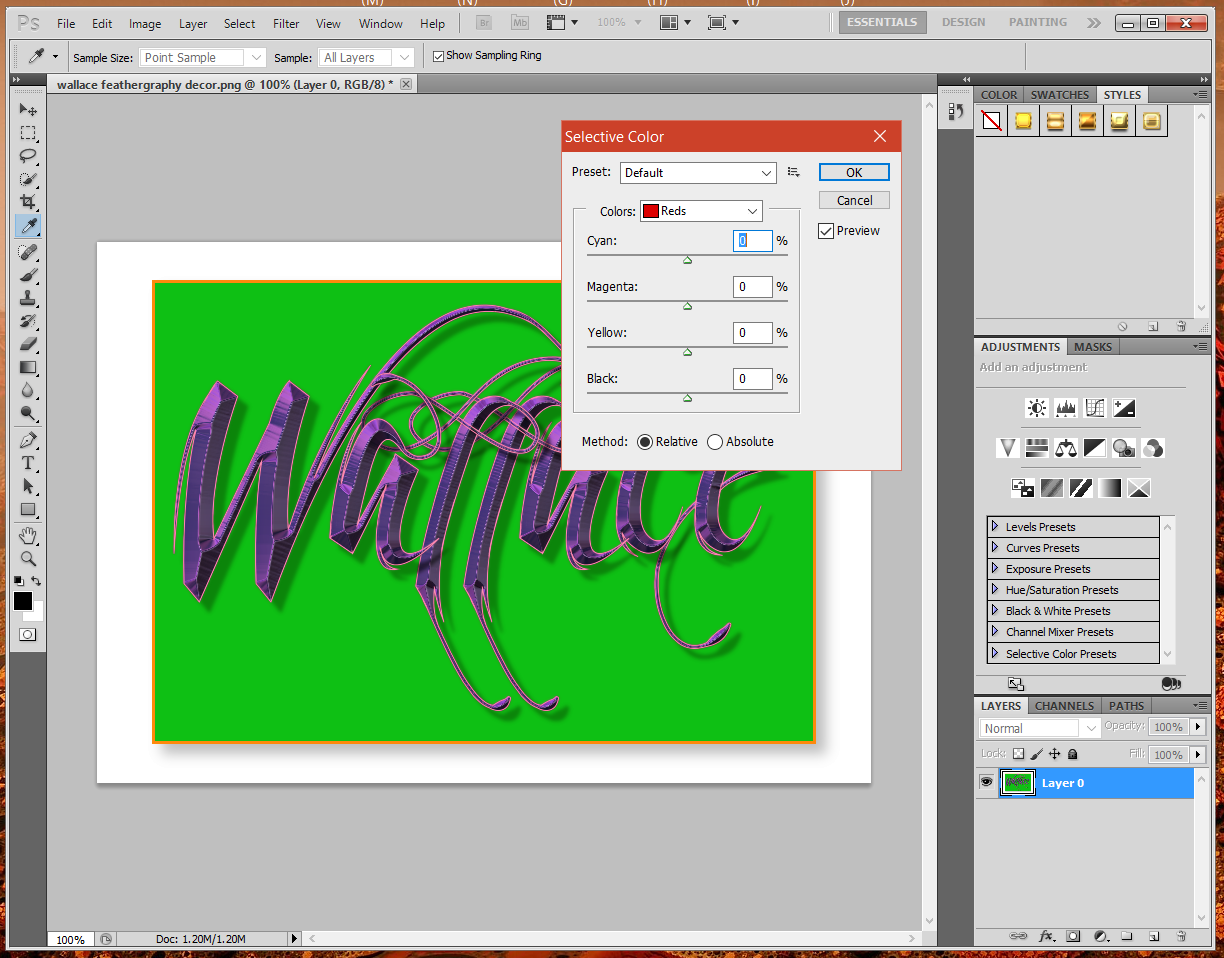1224x958 pixels.
Task: Cancel the Selective Color dialog
Action: (x=854, y=200)
